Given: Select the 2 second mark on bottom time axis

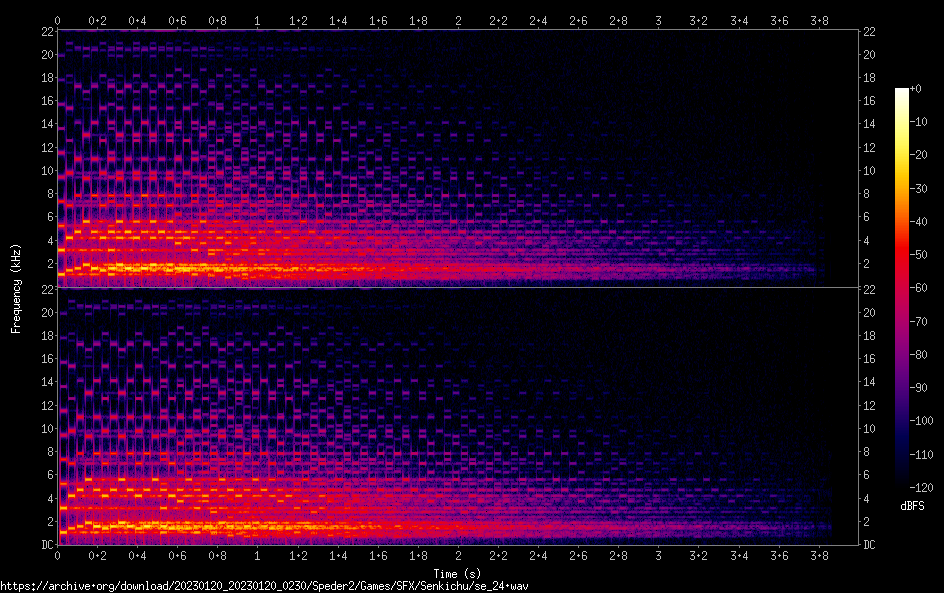Looking at the screenshot, I should point(458,555).
